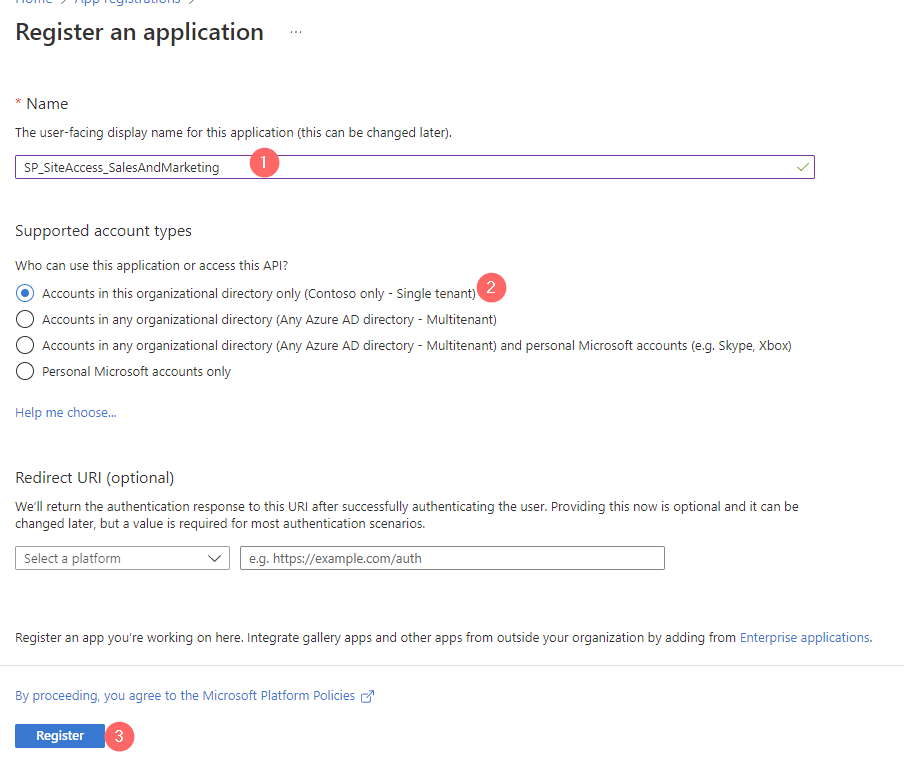
Task: Click the green checkmark in Name field
Action: tap(802, 168)
